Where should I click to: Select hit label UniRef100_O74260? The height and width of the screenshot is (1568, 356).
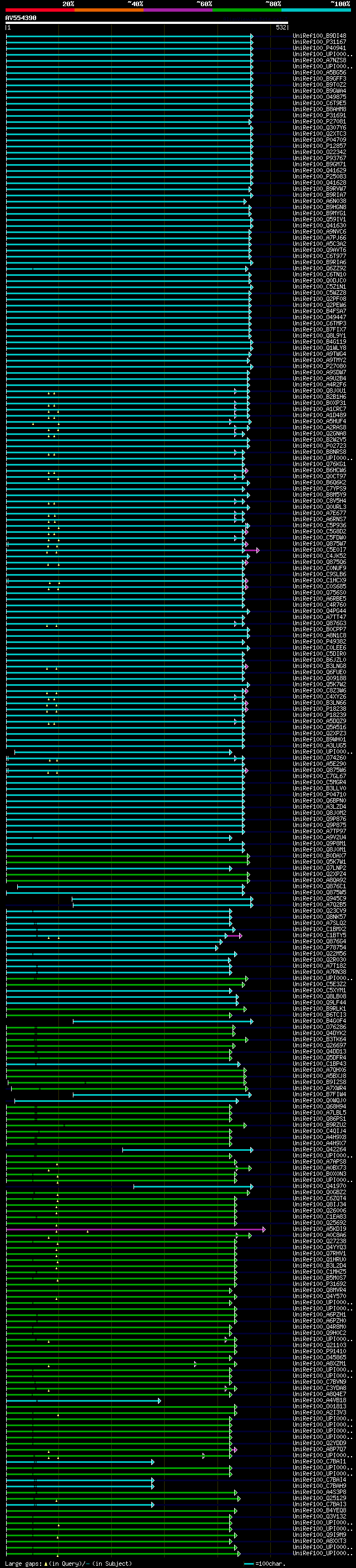point(319,758)
